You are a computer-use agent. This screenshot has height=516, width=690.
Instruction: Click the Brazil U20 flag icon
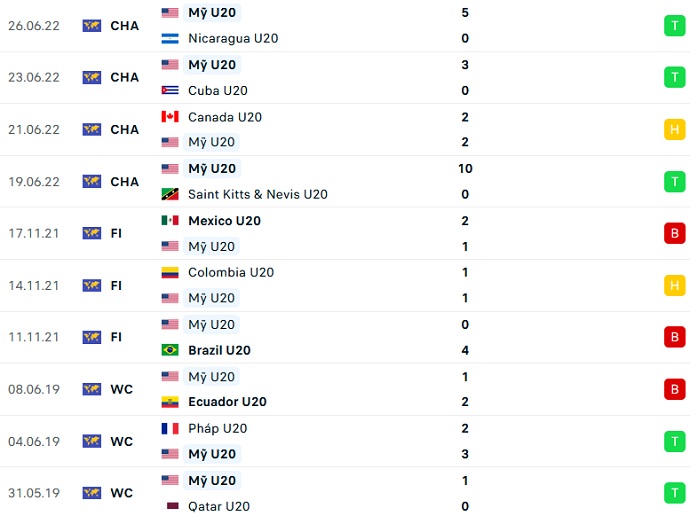(170, 350)
